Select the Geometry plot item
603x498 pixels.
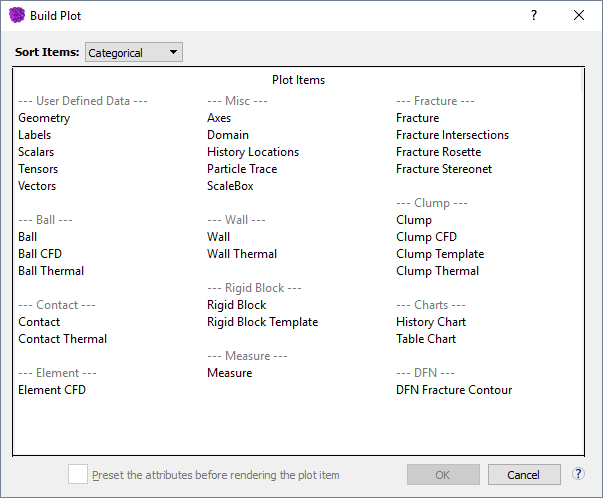point(44,118)
